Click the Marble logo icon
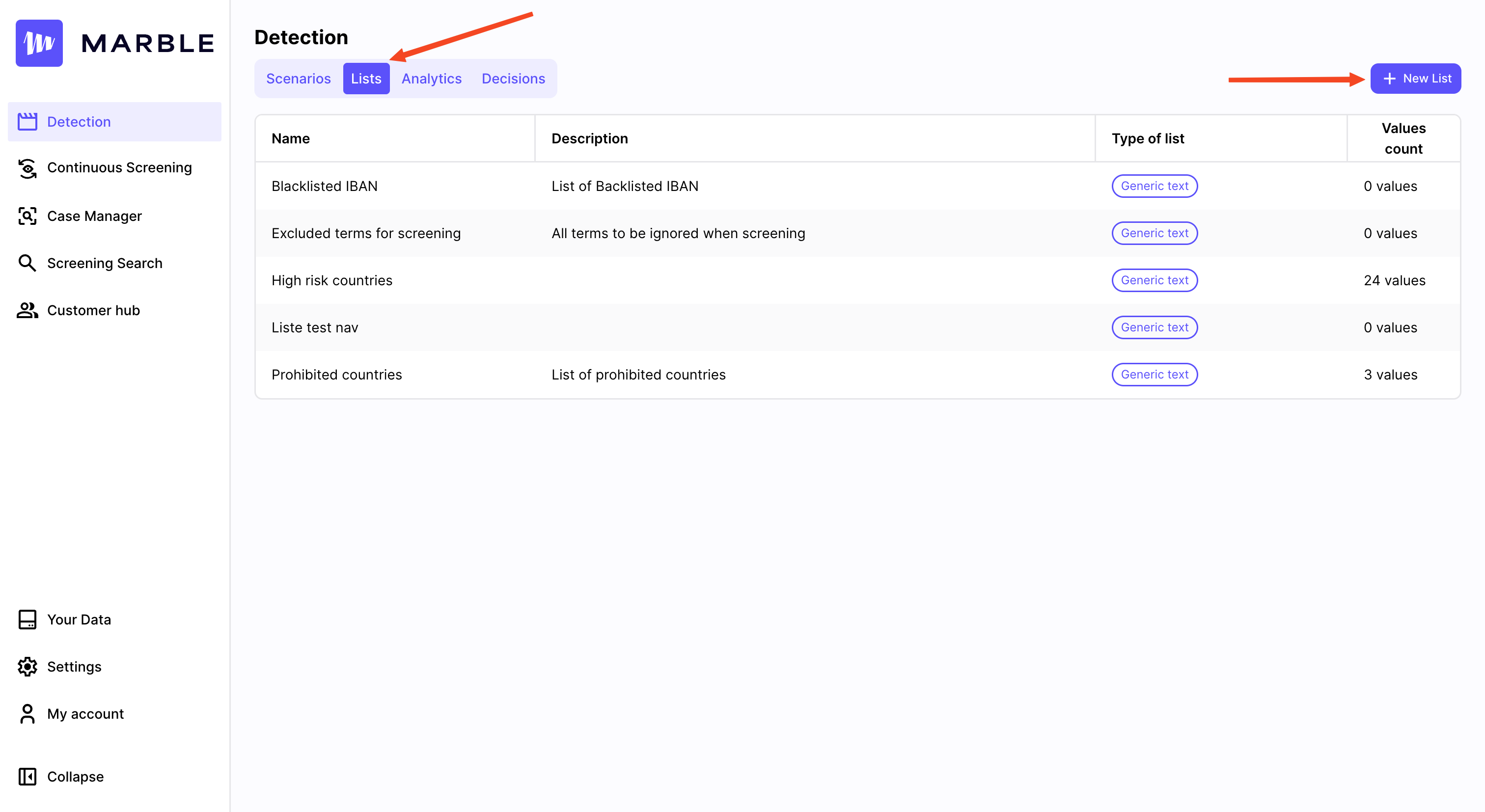 (x=39, y=43)
